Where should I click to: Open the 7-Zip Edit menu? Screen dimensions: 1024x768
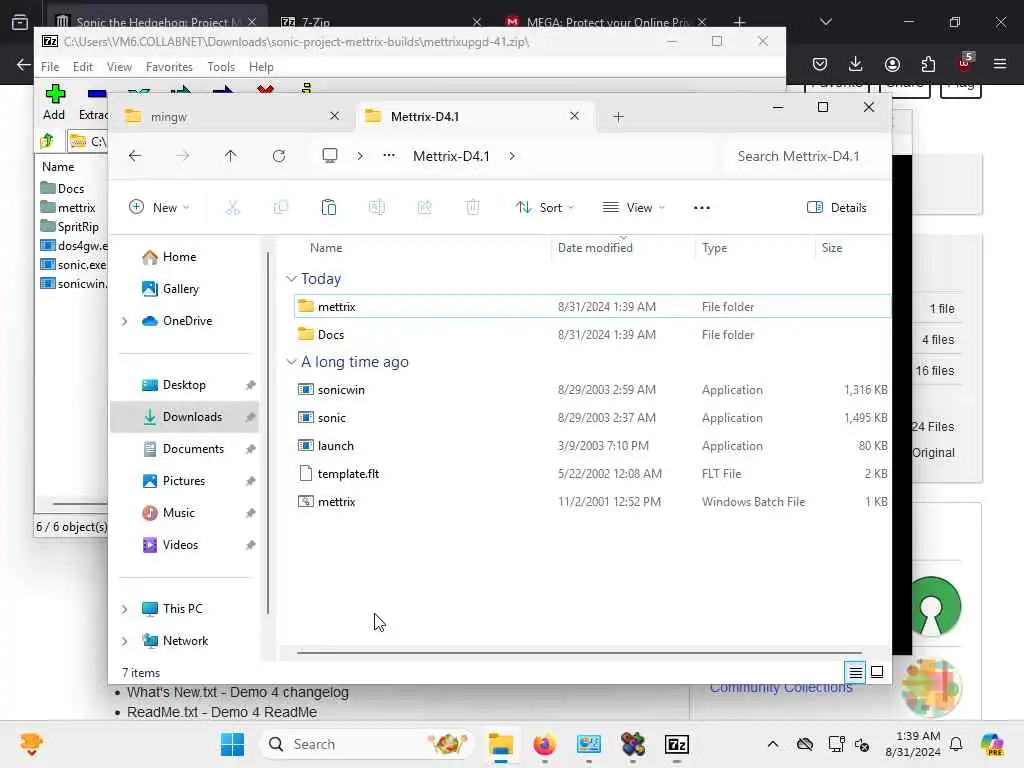82,67
